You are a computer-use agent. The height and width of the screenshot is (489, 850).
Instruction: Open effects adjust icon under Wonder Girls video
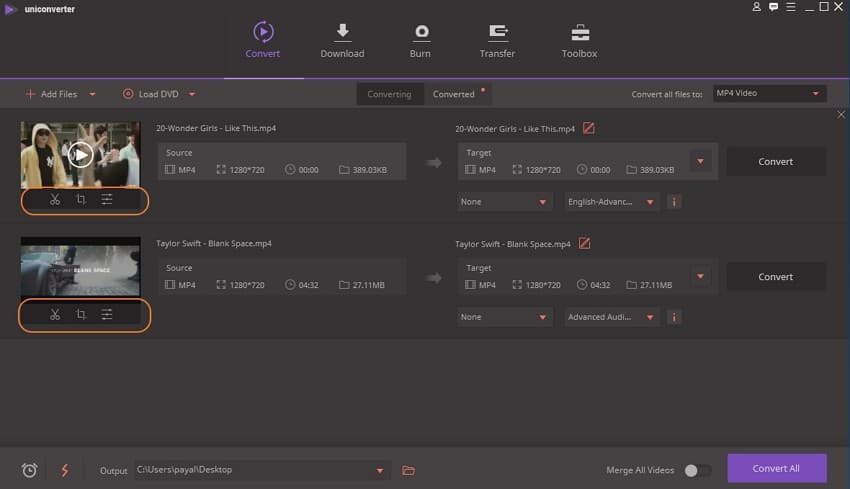pyautogui.click(x=107, y=199)
